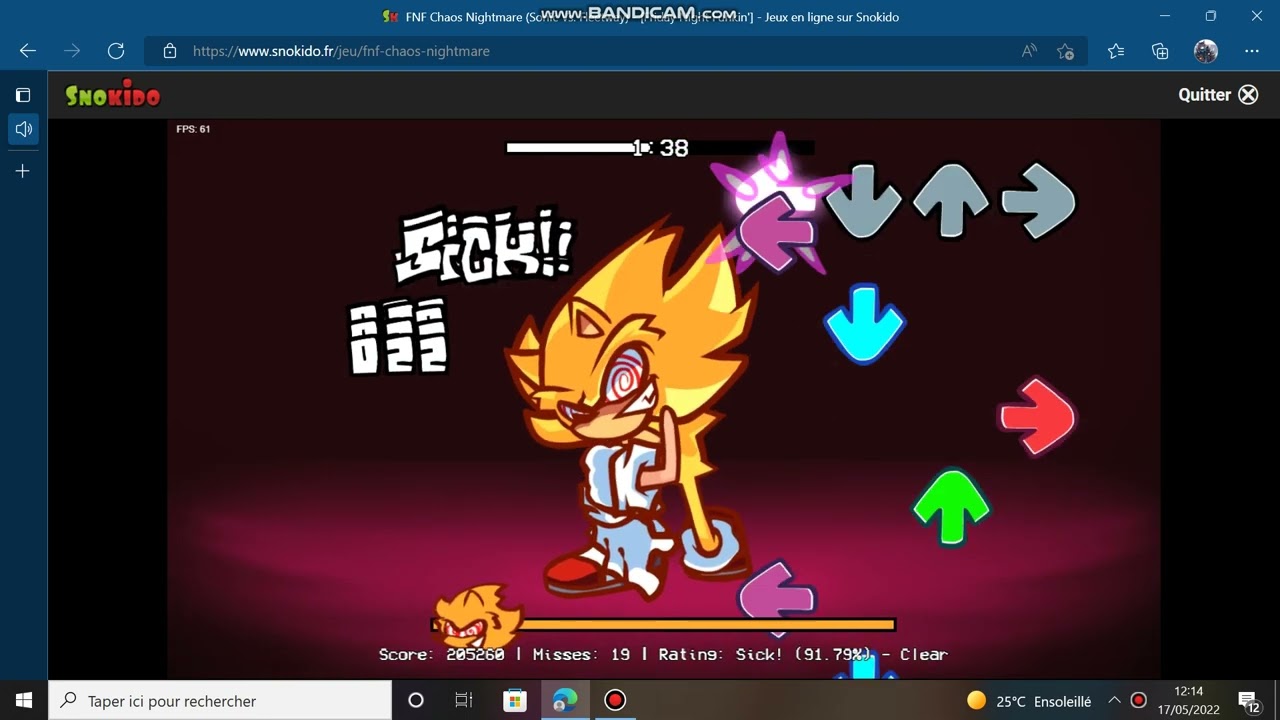Open the Snokido logo home link

click(x=113, y=95)
